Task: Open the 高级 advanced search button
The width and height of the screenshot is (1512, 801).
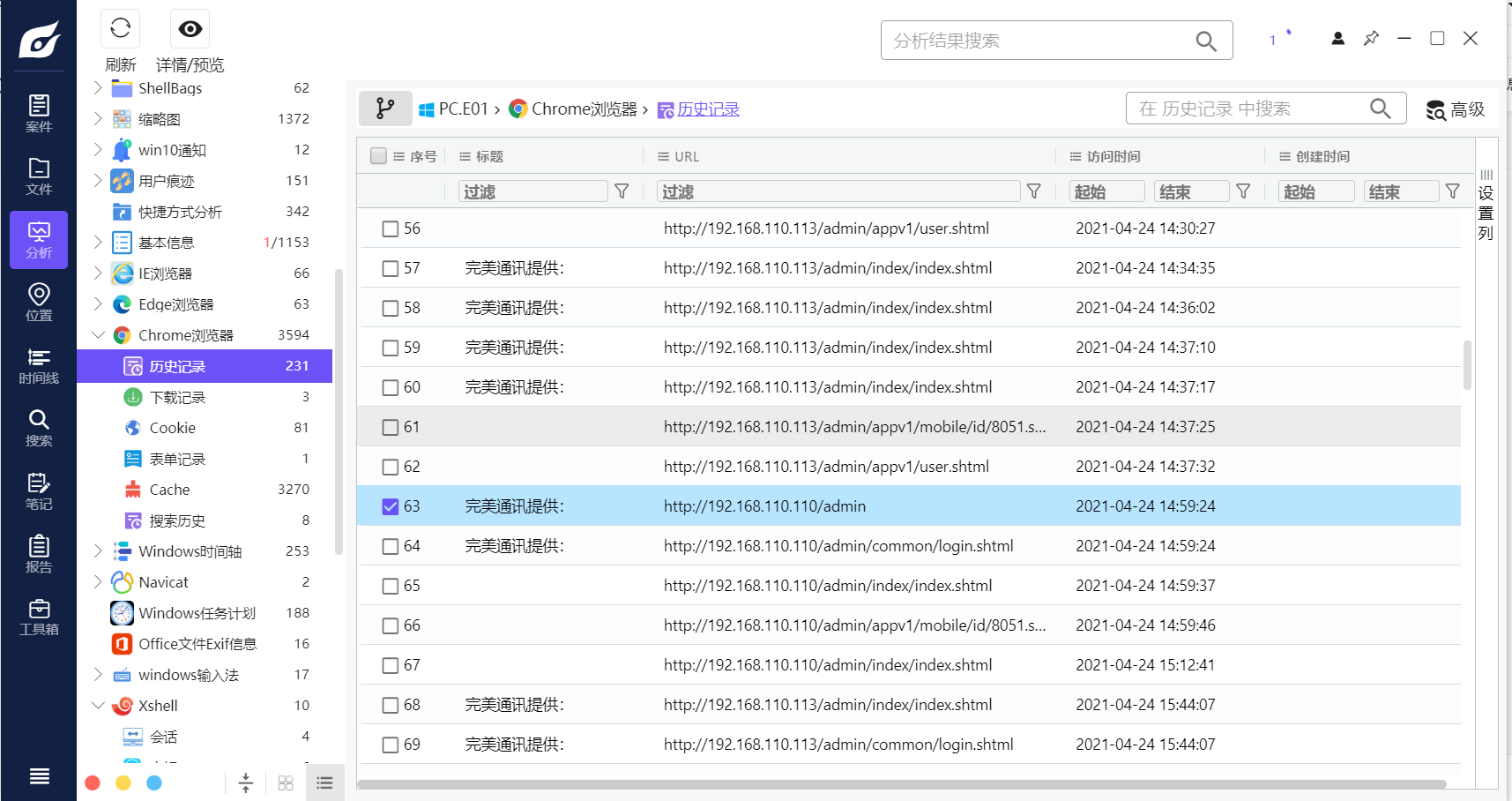Action: tap(1456, 109)
